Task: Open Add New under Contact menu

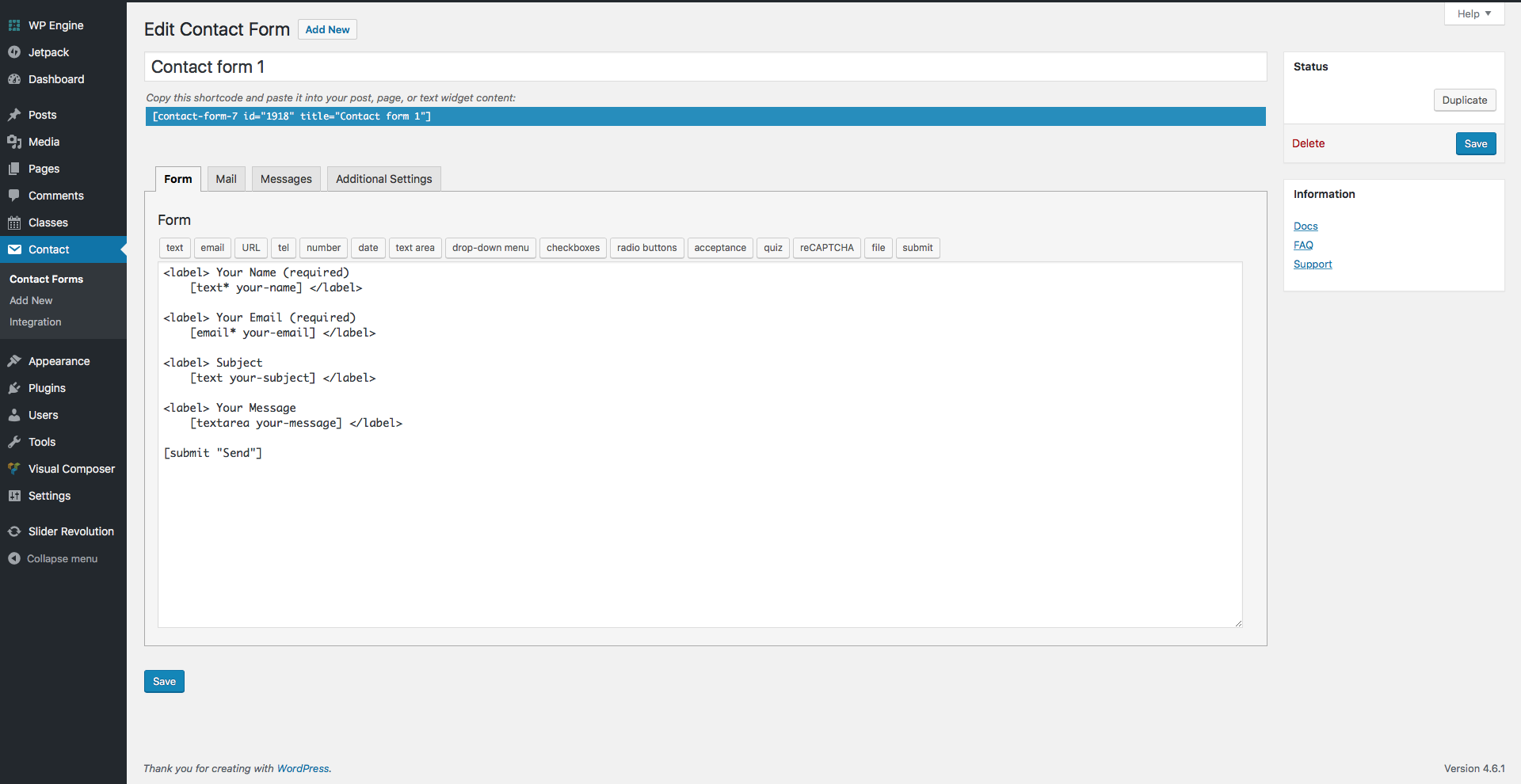Action: (x=31, y=300)
